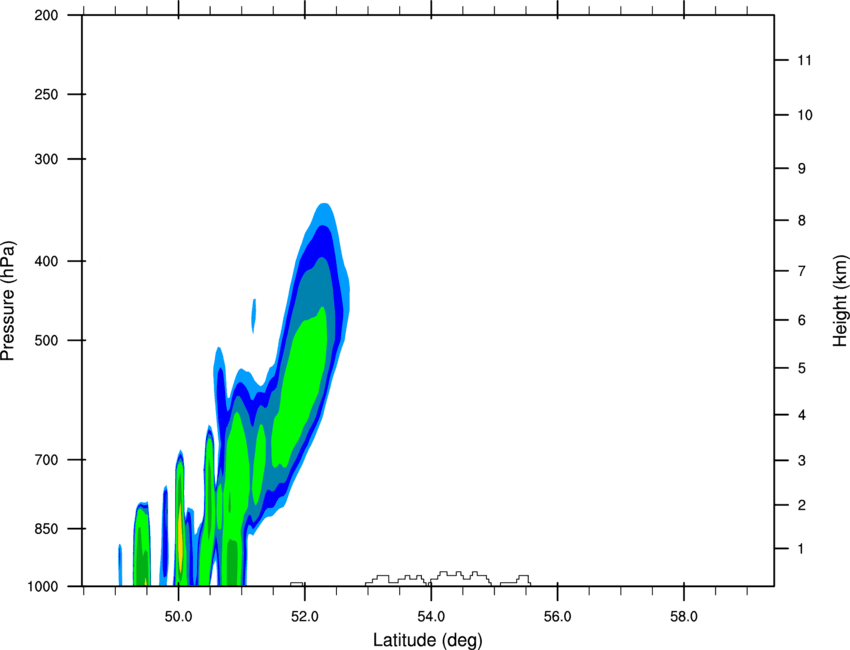Click the 'Pressure (hPa)' axis title
Image resolution: width=850 pixels, height=650 pixels.
pyautogui.click(x=8, y=301)
